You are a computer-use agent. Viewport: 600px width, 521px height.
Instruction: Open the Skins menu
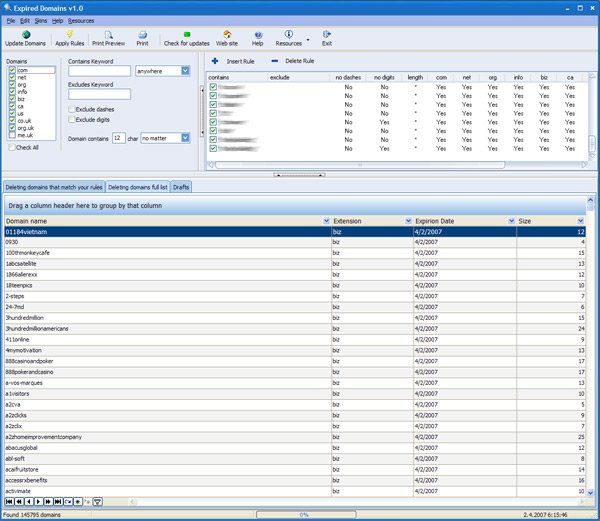coord(41,21)
